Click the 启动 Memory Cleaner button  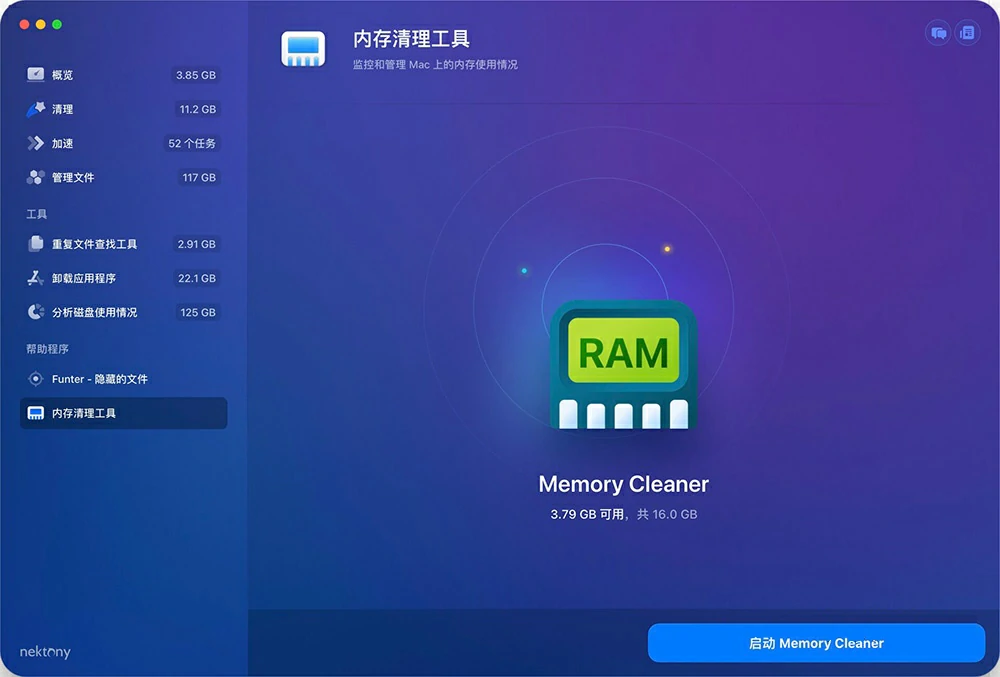(x=816, y=643)
